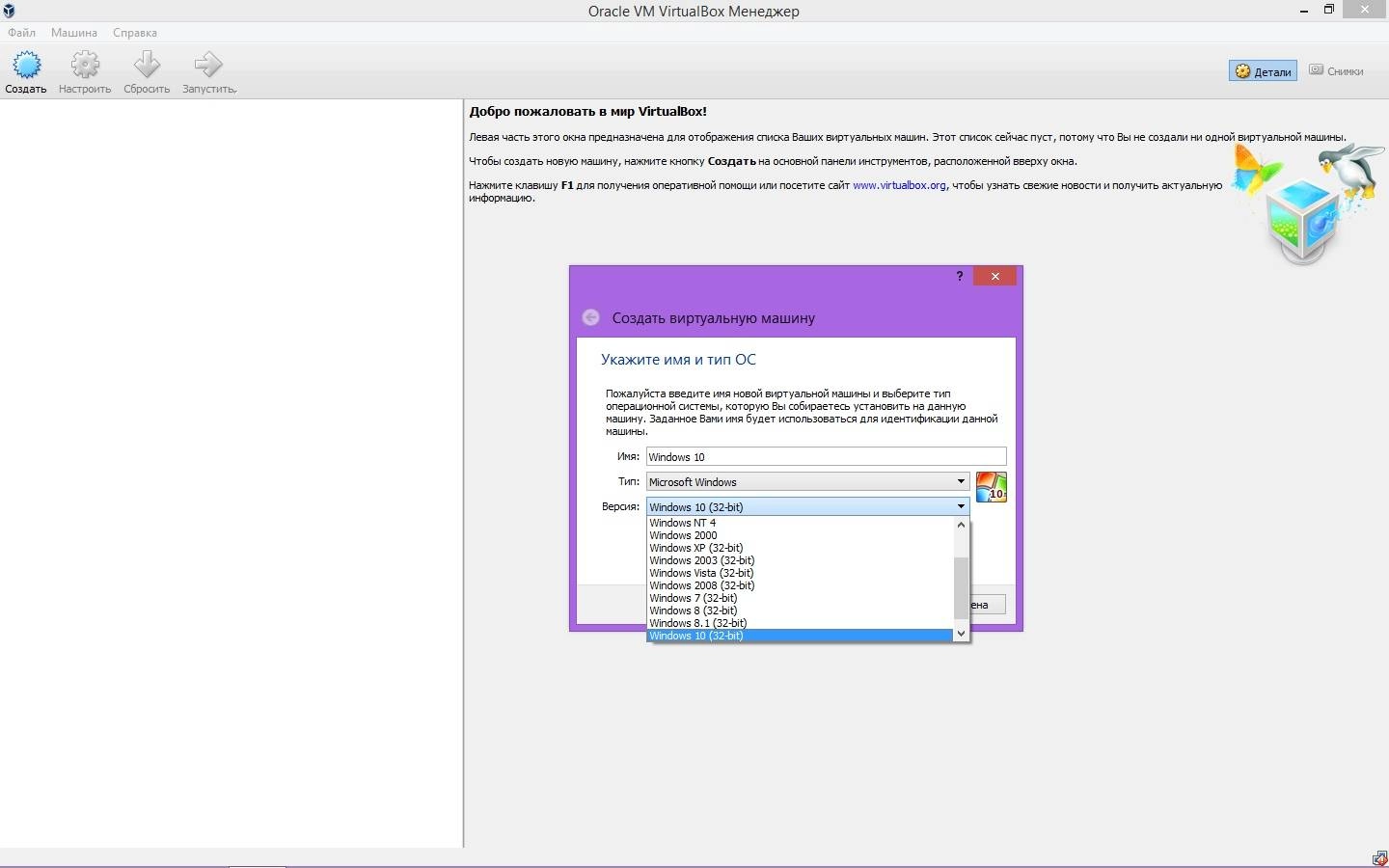Click the Настроить gear toolbar icon
This screenshot has height=868, width=1389.
[85, 66]
